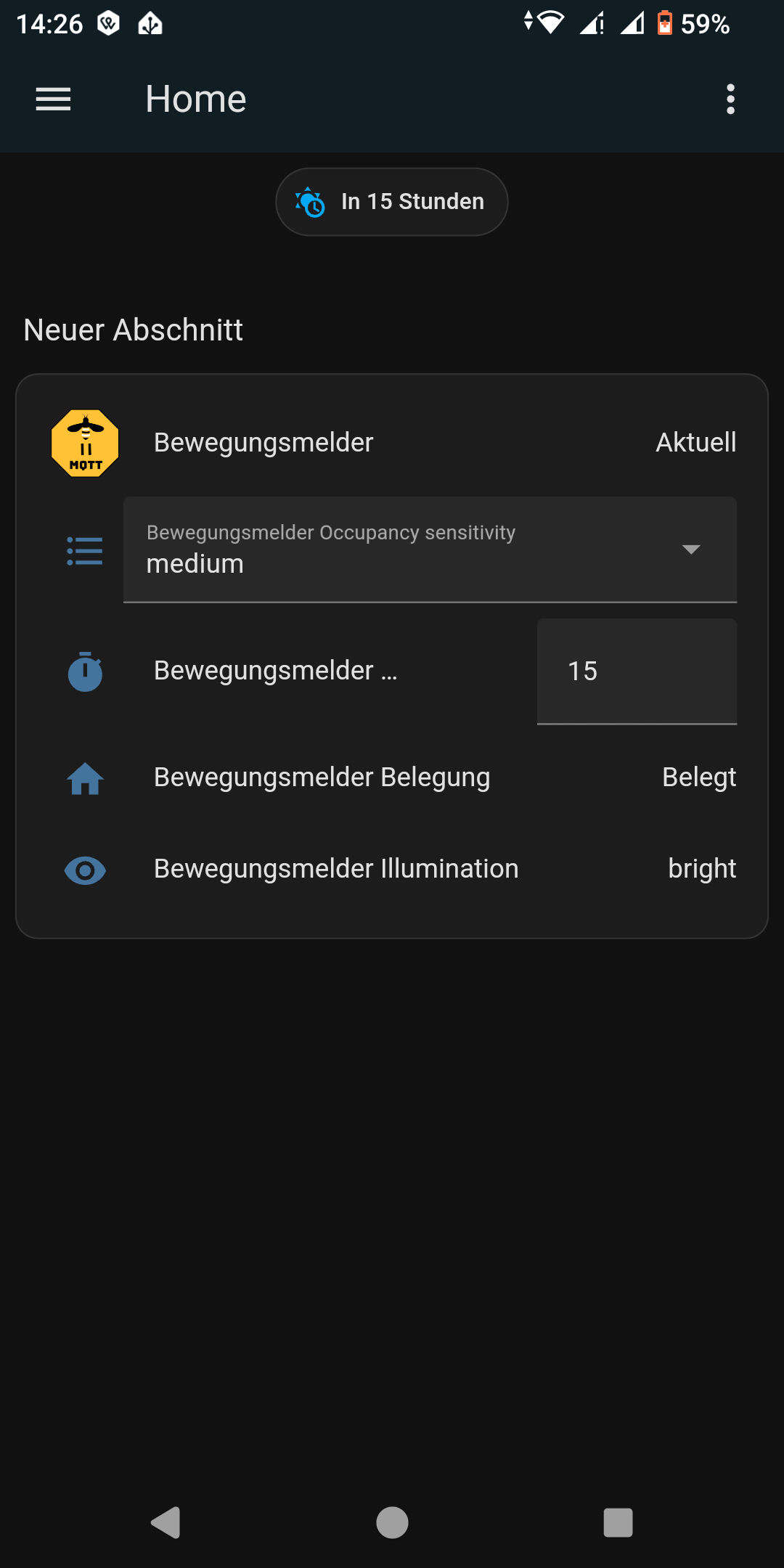
Task: Open the Bewegungsmelder Illumination entity details
Action: click(336, 869)
